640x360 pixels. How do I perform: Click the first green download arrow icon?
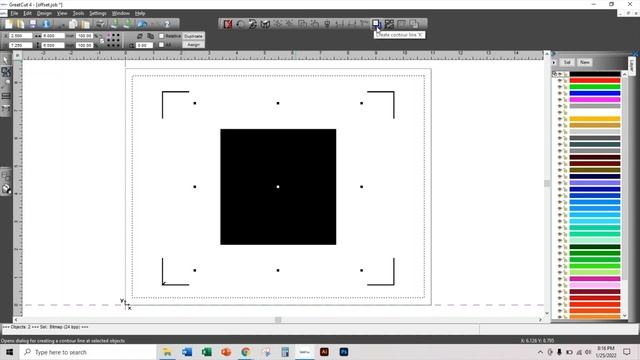115,24
